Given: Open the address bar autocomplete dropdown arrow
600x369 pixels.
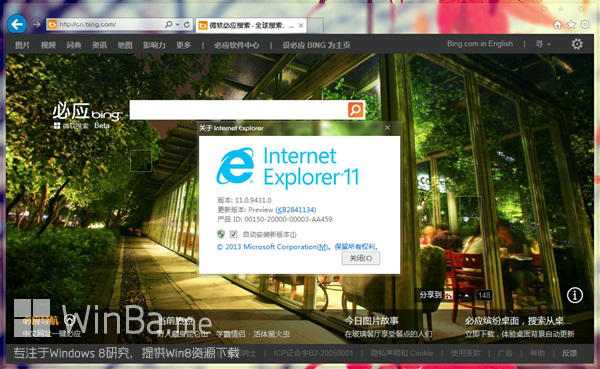Looking at the screenshot, I should coord(178,24).
